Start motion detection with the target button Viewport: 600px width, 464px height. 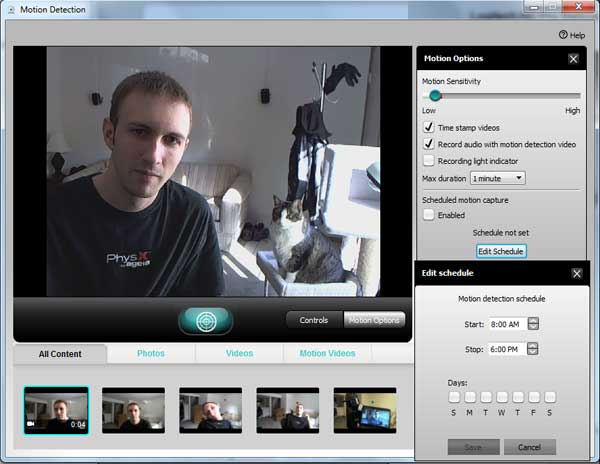coord(206,321)
